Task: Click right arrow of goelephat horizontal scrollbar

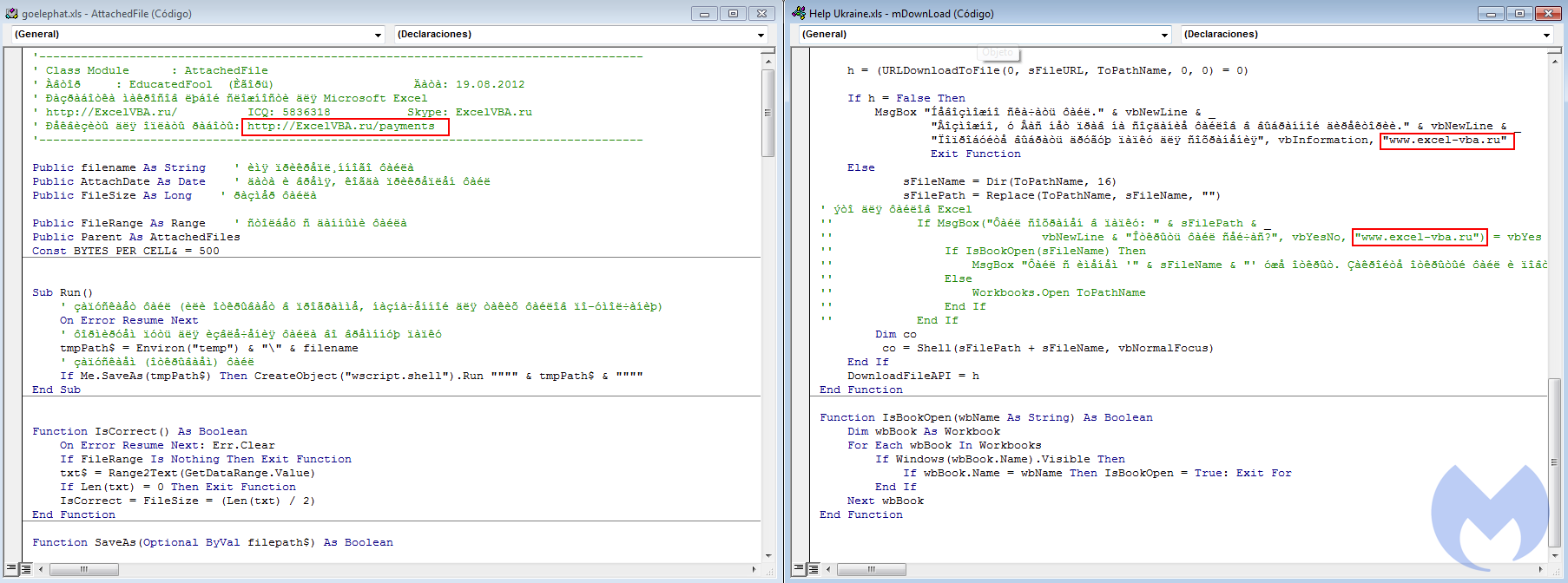Action: pos(754,569)
